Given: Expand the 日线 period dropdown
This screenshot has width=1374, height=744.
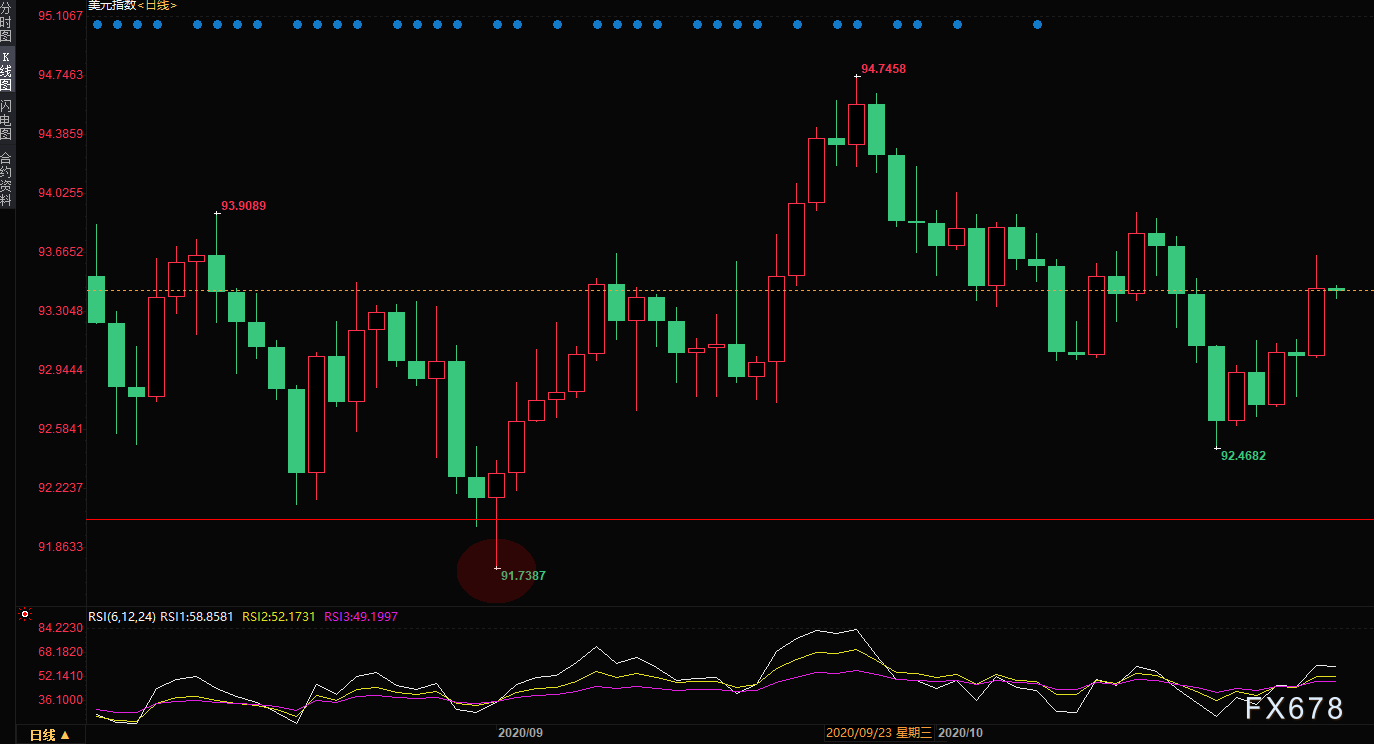Looking at the screenshot, I should pos(49,735).
